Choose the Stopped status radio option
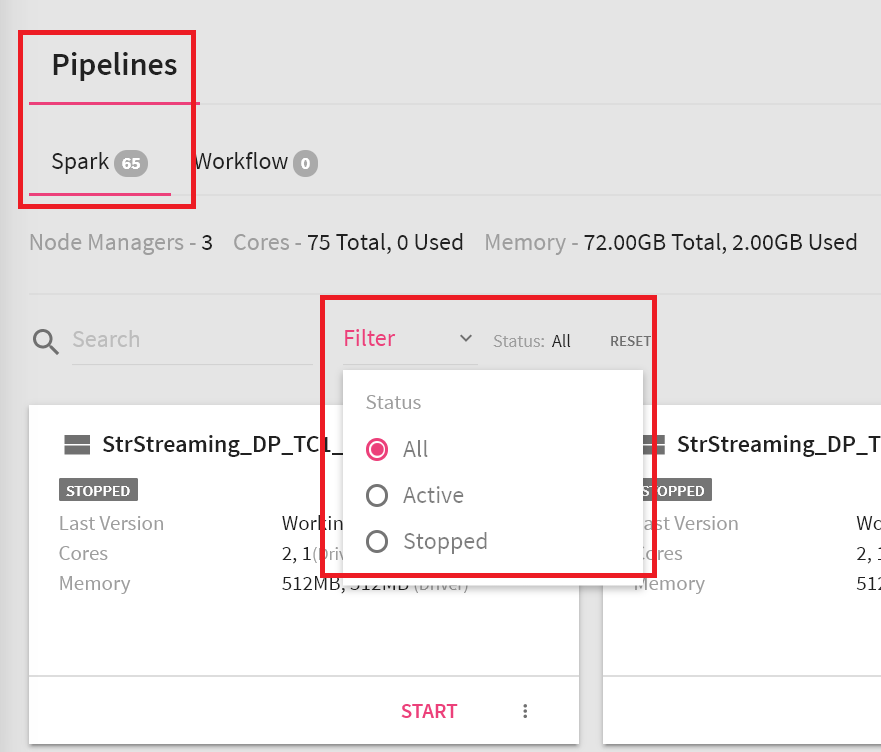This screenshot has width=881, height=752. point(377,541)
